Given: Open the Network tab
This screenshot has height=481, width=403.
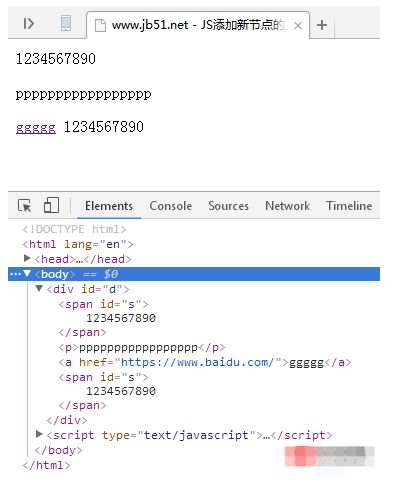Looking at the screenshot, I should 287,206.
